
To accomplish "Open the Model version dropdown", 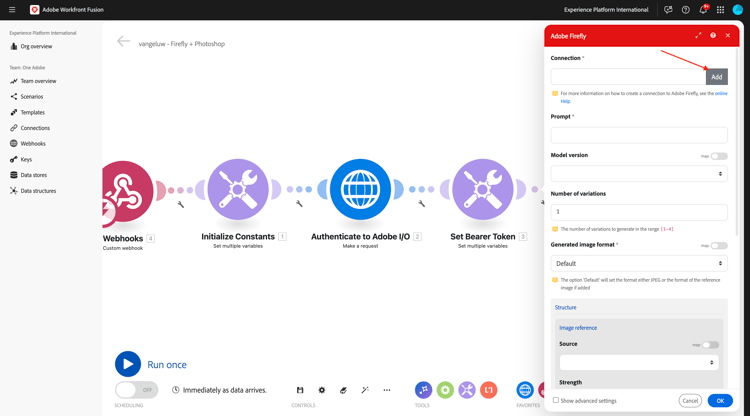I will click(639, 174).
